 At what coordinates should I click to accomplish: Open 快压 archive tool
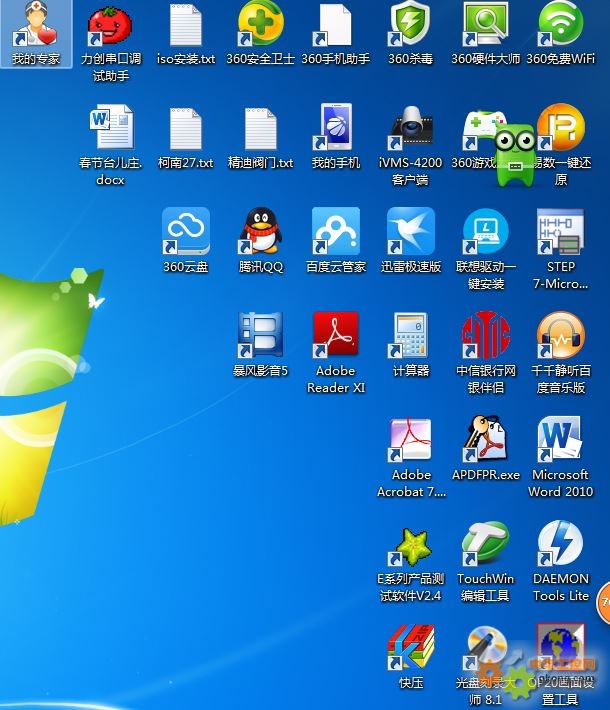tap(411, 648)
